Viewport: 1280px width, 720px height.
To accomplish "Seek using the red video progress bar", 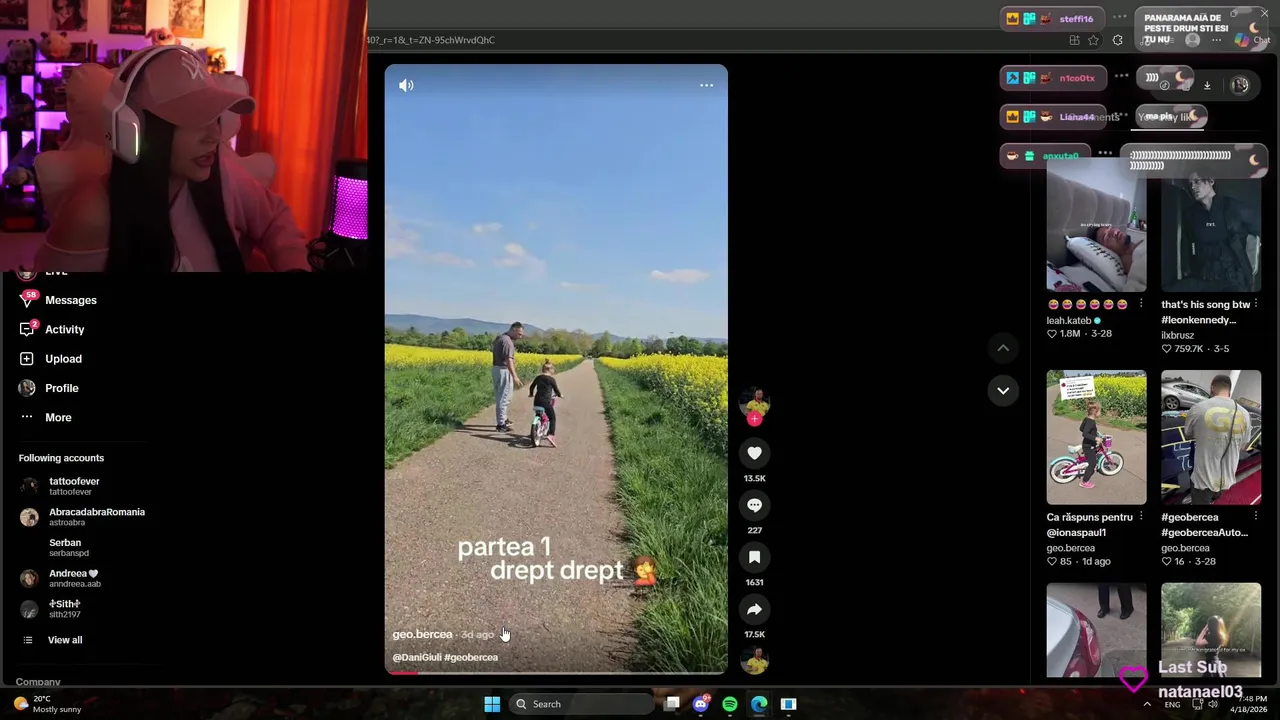I will coord(556,672).
